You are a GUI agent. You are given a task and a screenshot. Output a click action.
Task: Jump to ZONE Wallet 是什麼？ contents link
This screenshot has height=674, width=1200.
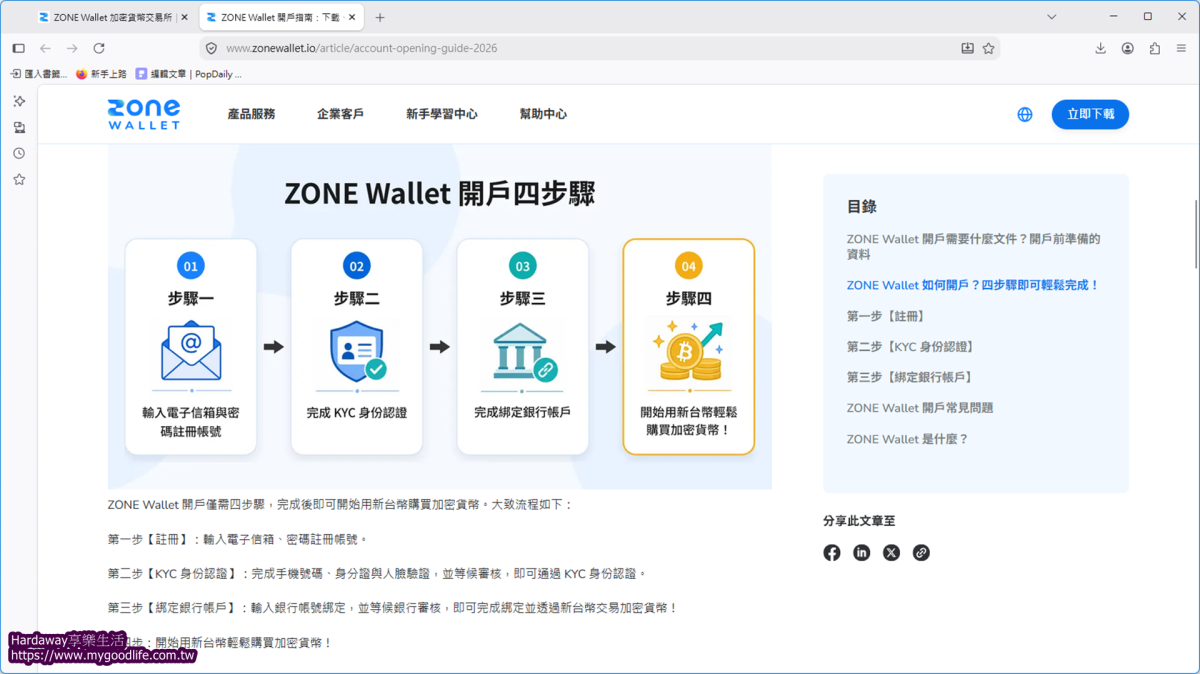(x=907, y=439)
